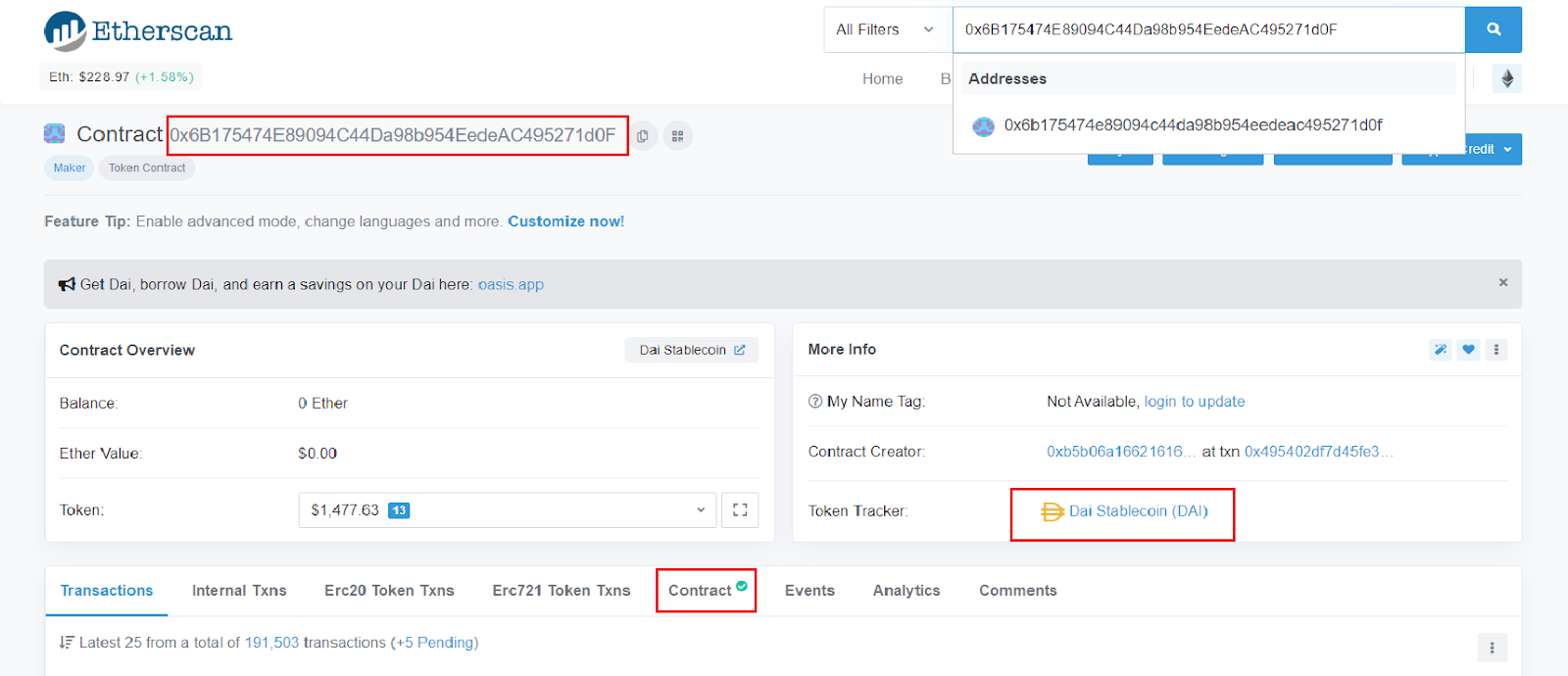Click the megaphone icon in the banner
1568x676 pixels.
pyautogui.click(x=67, y=284)
